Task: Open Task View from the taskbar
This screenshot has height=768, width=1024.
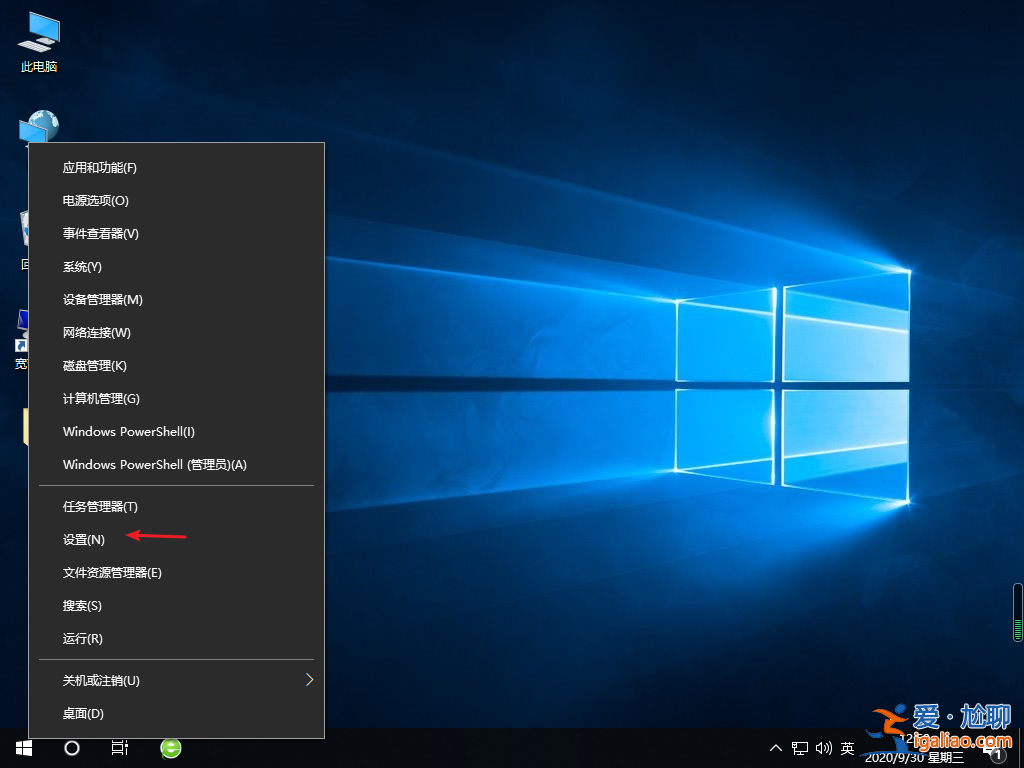Action: point(120,747)
